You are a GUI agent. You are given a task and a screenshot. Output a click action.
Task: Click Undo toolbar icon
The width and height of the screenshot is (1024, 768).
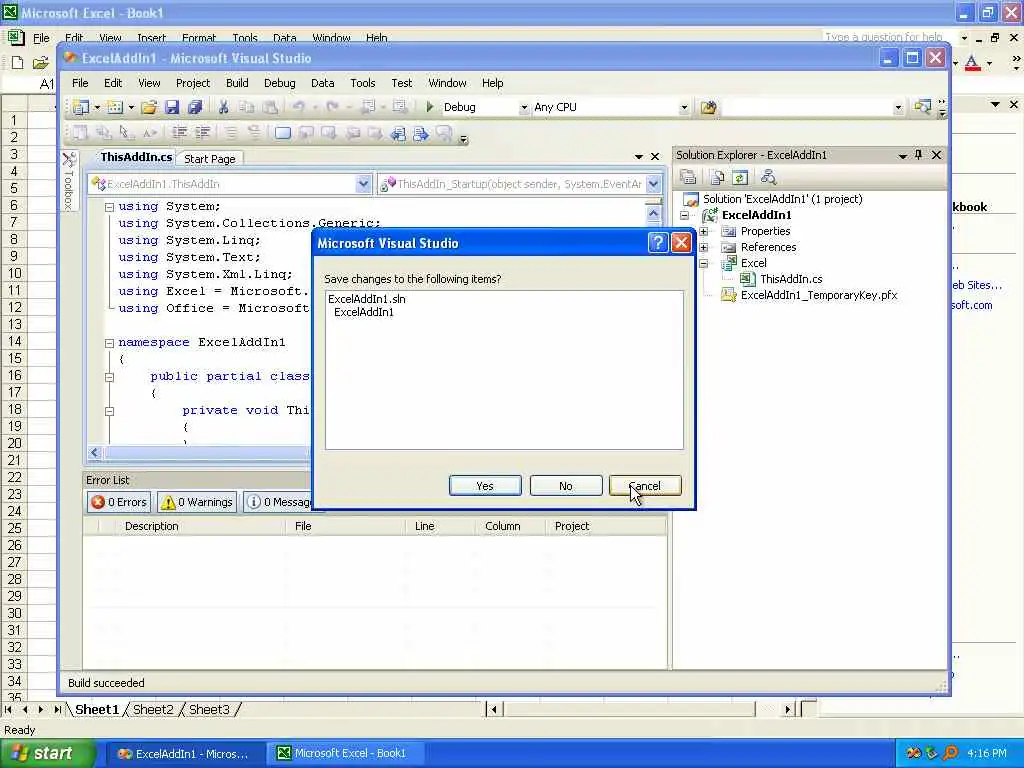(x=298, y=107)
